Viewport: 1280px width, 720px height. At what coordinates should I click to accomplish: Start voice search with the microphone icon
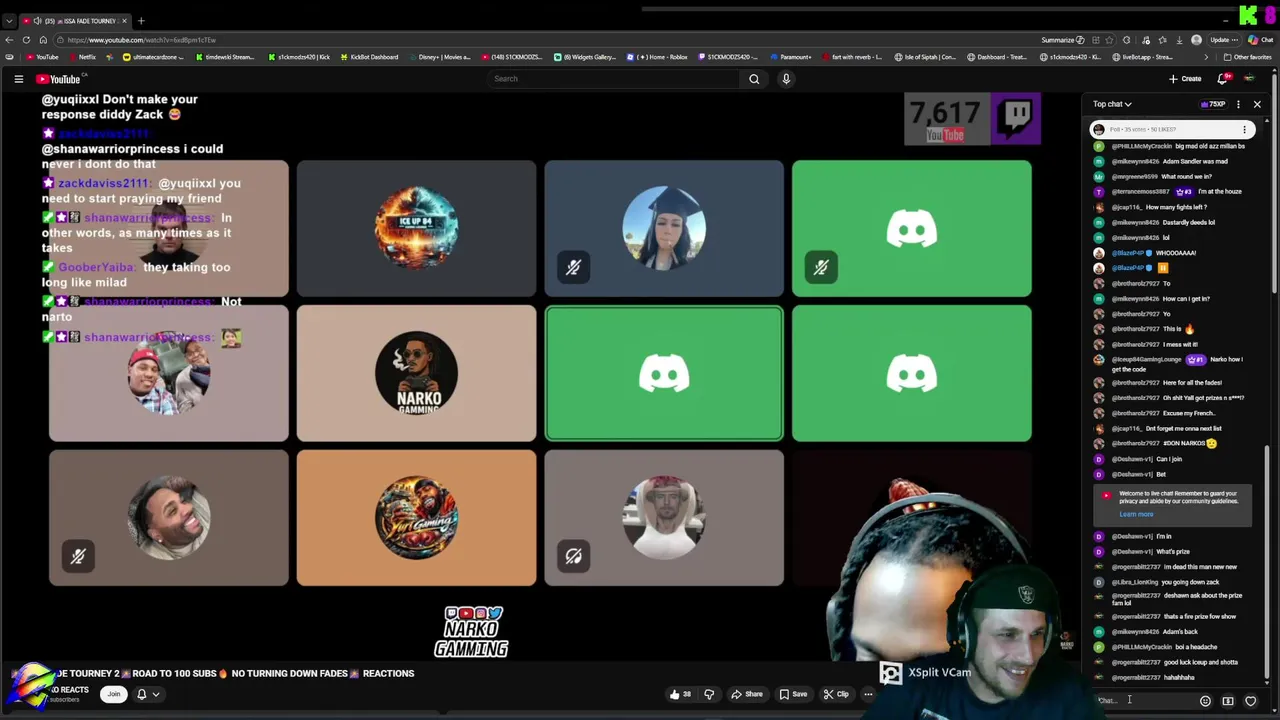click(x=786, y=79)
